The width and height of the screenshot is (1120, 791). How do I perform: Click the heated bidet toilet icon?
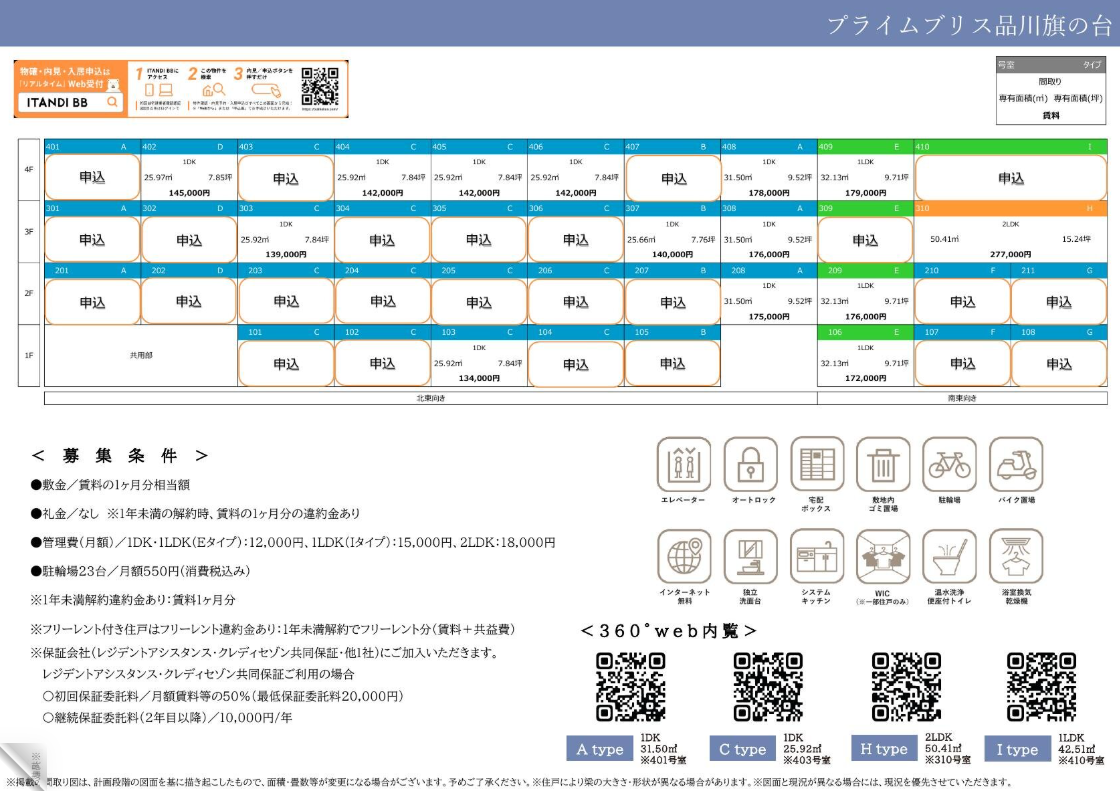coord(949,556)
